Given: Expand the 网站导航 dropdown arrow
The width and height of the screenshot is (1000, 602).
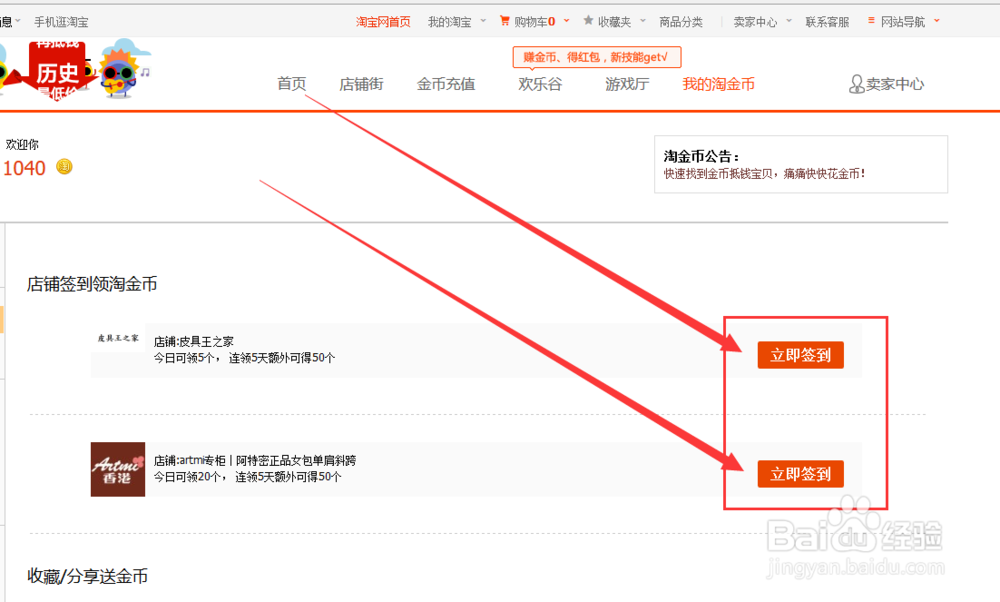Looking at the screenshot, I should [x=937, y=21].
